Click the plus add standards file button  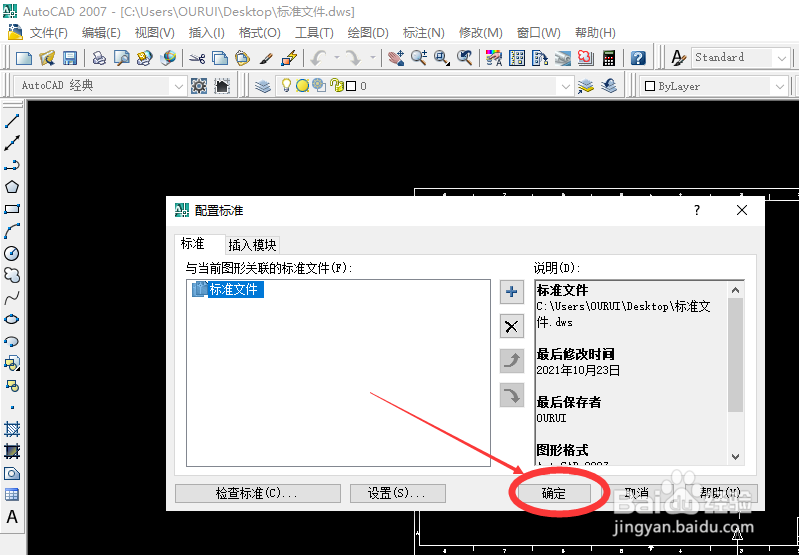pos(511,292)
